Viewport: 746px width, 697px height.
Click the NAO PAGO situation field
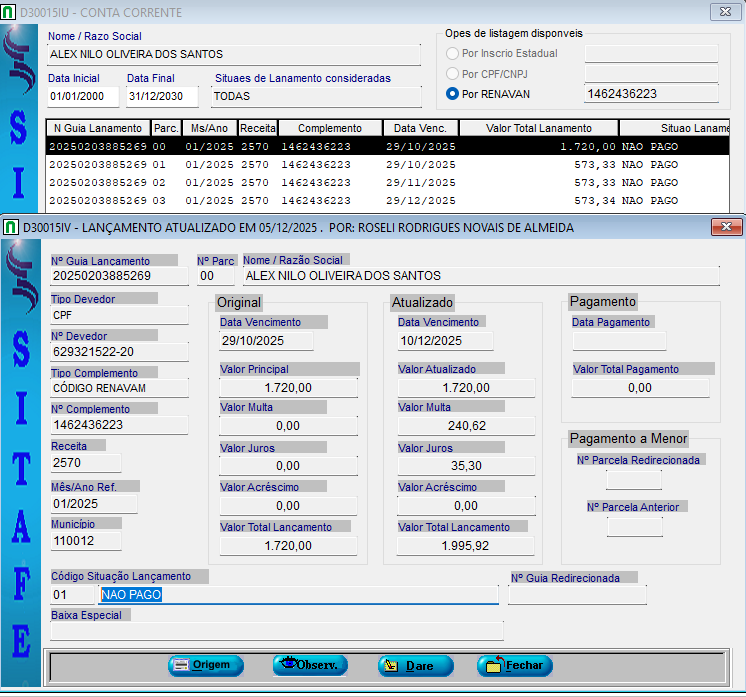point(298,595)
